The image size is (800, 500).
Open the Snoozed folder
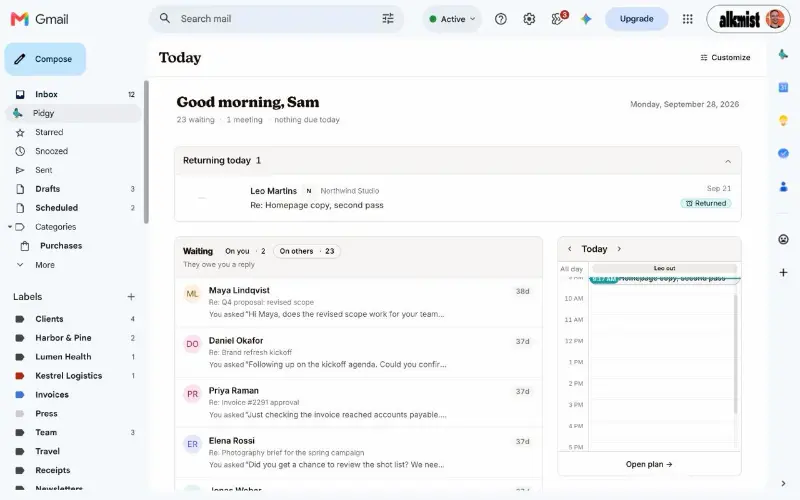[x=74, y=151]
